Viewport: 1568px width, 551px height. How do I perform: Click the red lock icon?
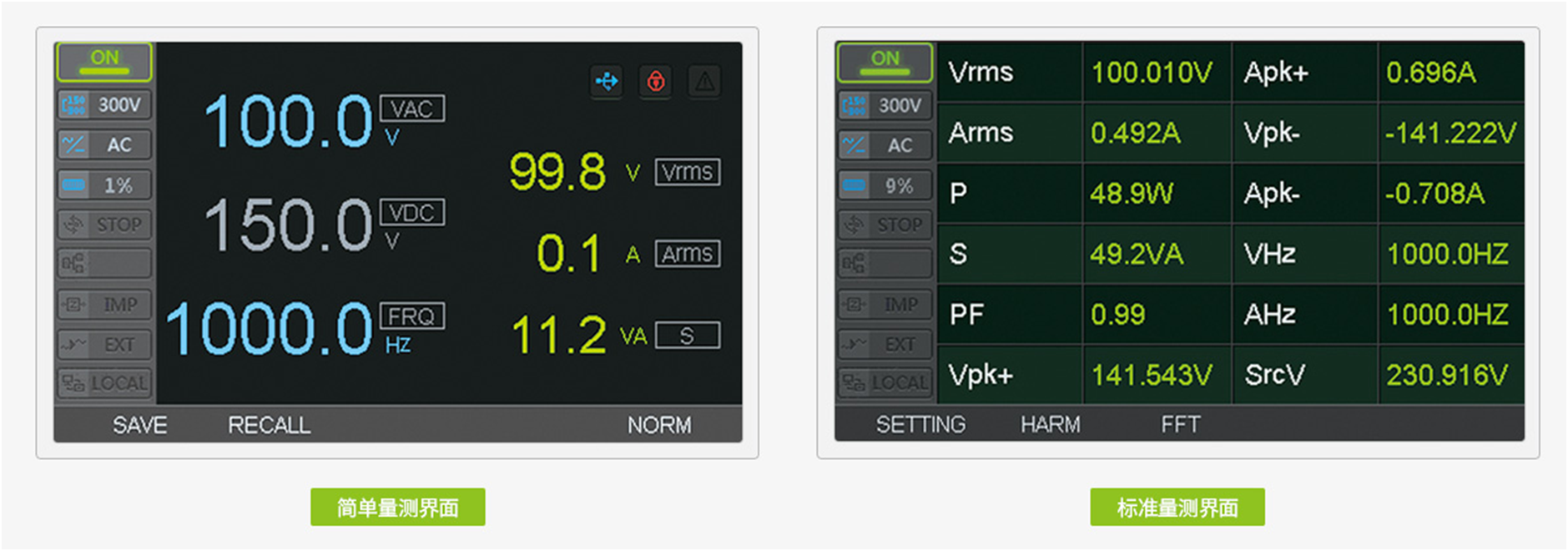tap(656, 81)
